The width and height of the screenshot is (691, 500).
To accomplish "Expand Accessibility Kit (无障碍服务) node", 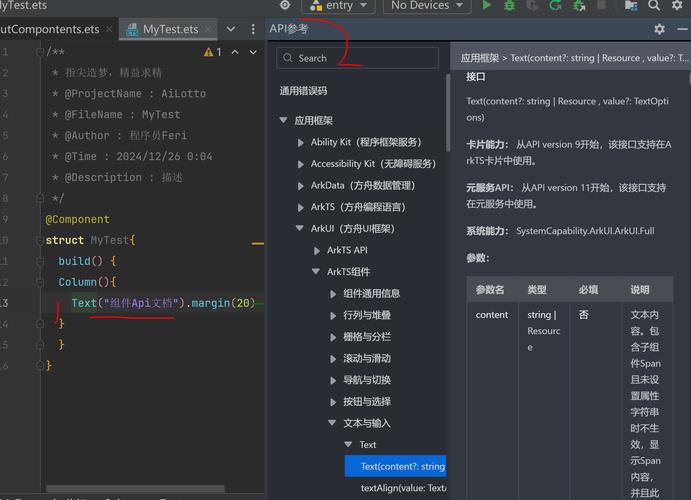I will pyautogui.click(x=301, y=164).
